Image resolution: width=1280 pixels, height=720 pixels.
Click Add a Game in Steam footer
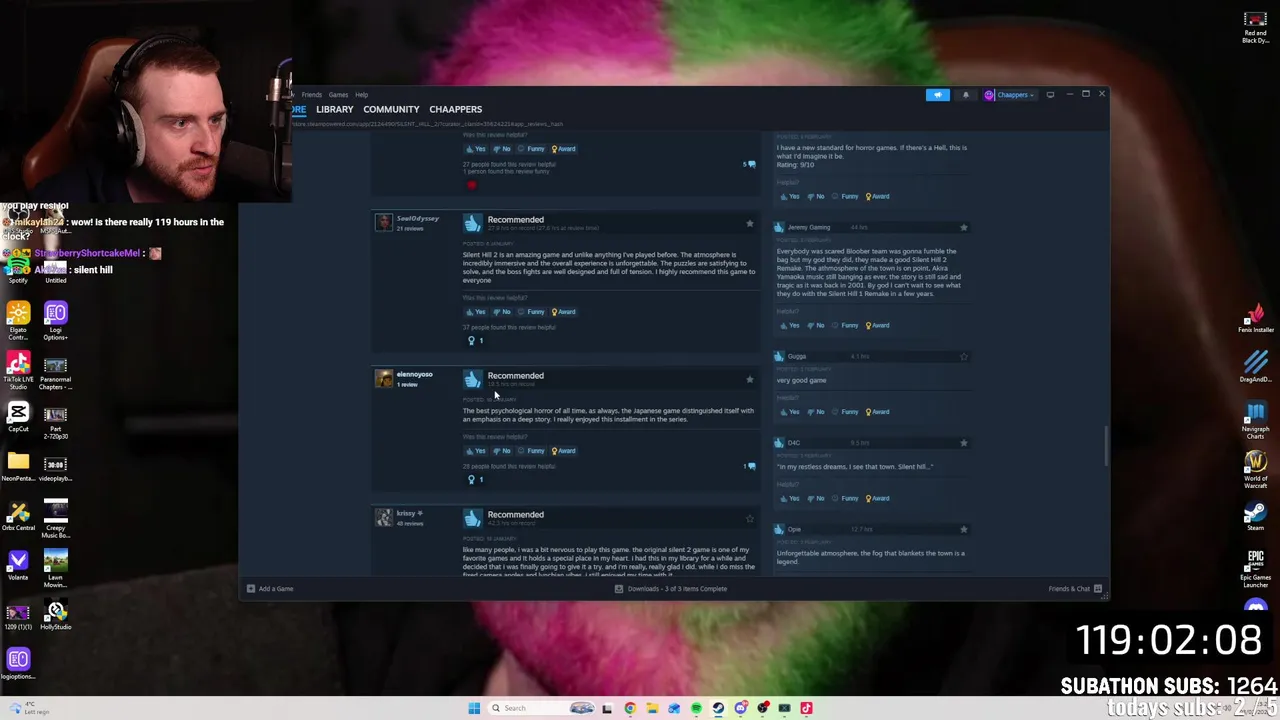point(270,589)
